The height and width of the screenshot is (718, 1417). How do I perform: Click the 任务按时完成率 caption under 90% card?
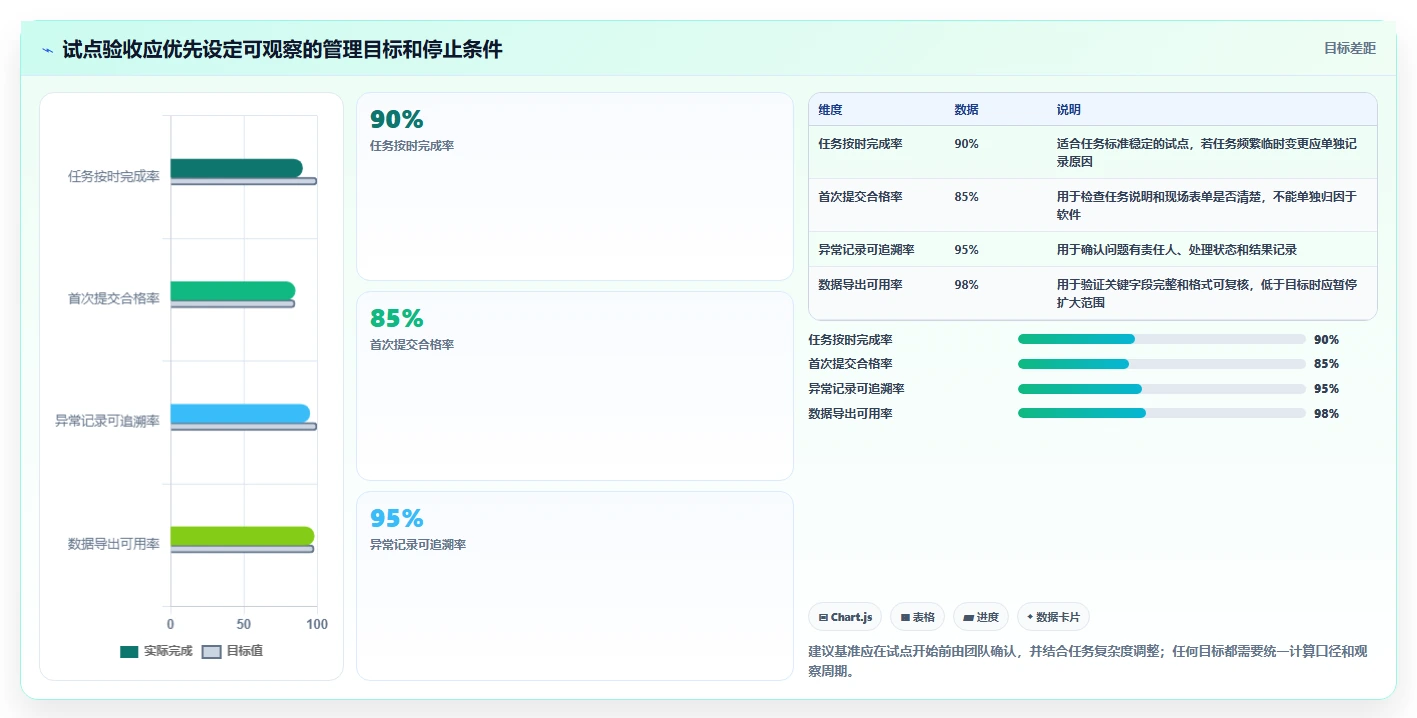tap(412, 146)
